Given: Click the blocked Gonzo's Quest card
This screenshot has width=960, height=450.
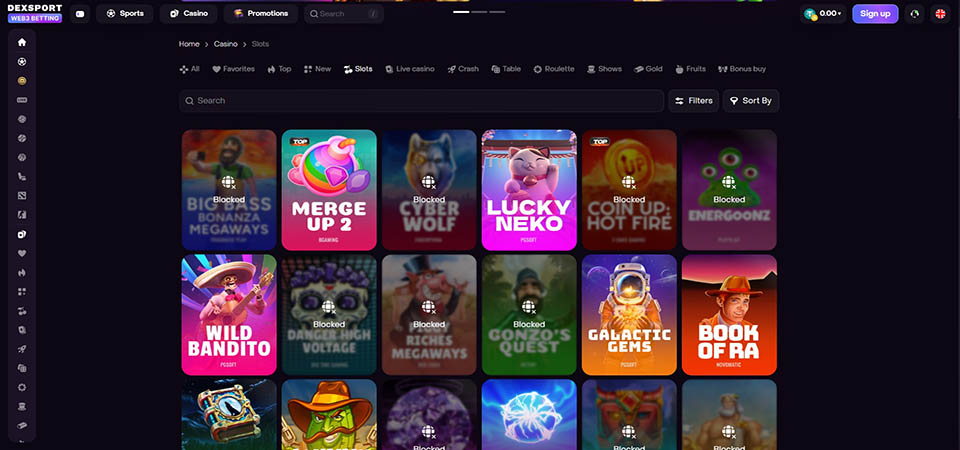Looking at the screenshot, I should tap(529, 315).
